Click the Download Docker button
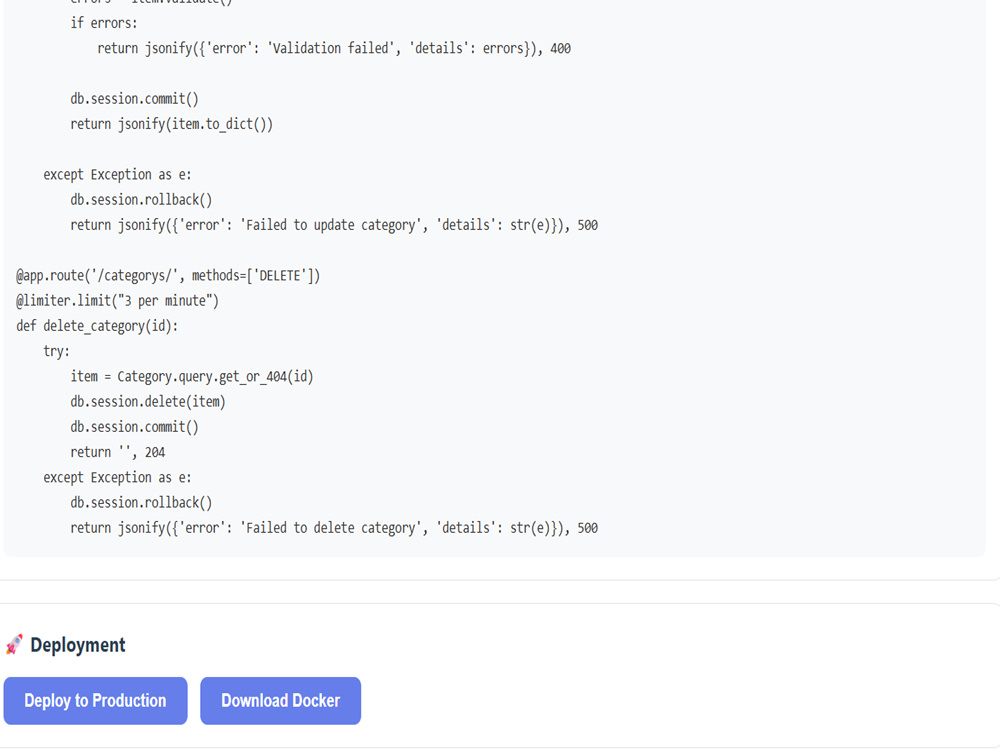Screen dimensions: 1000x750 (x=281, y=700)
